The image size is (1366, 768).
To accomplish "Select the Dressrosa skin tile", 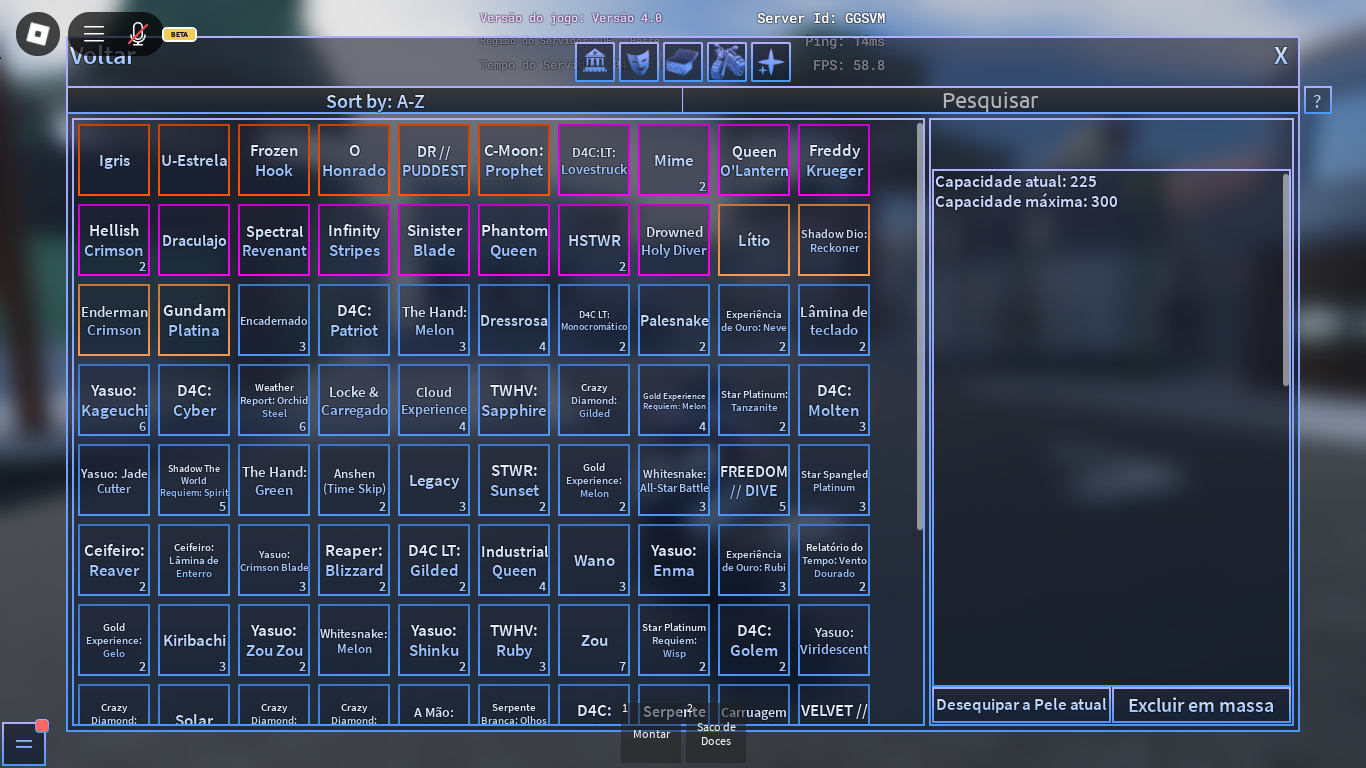I will coord(514,320).
